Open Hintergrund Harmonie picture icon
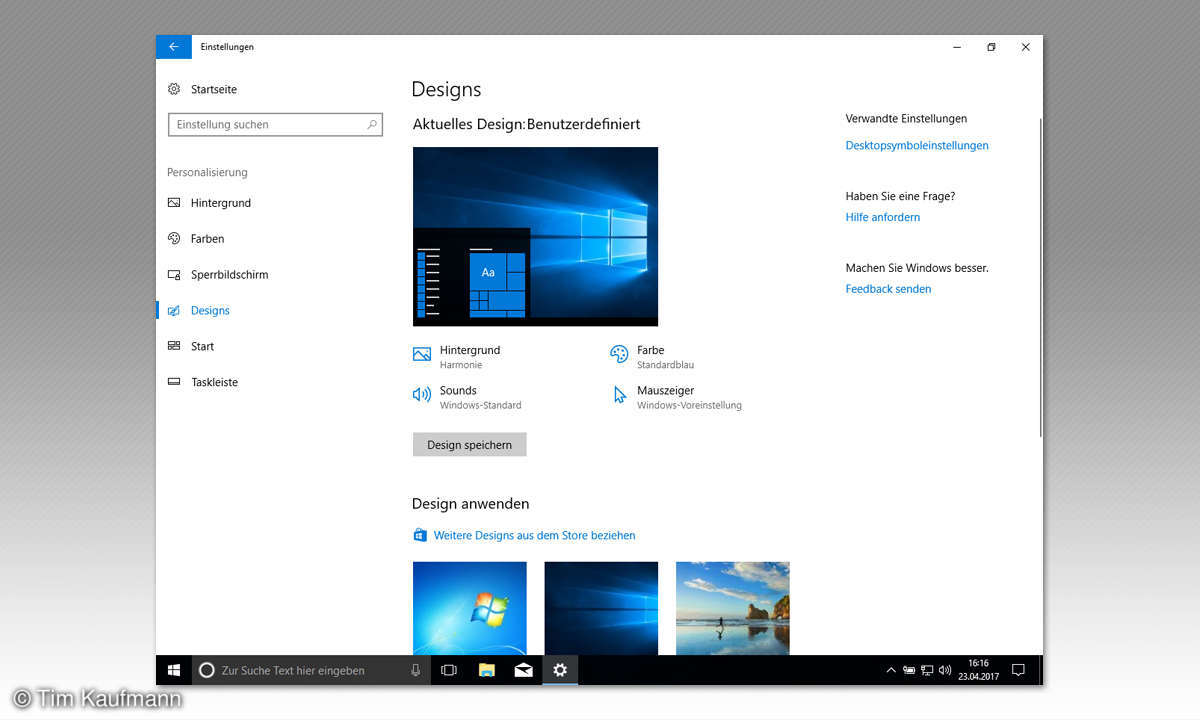 (x=421, y=354)
